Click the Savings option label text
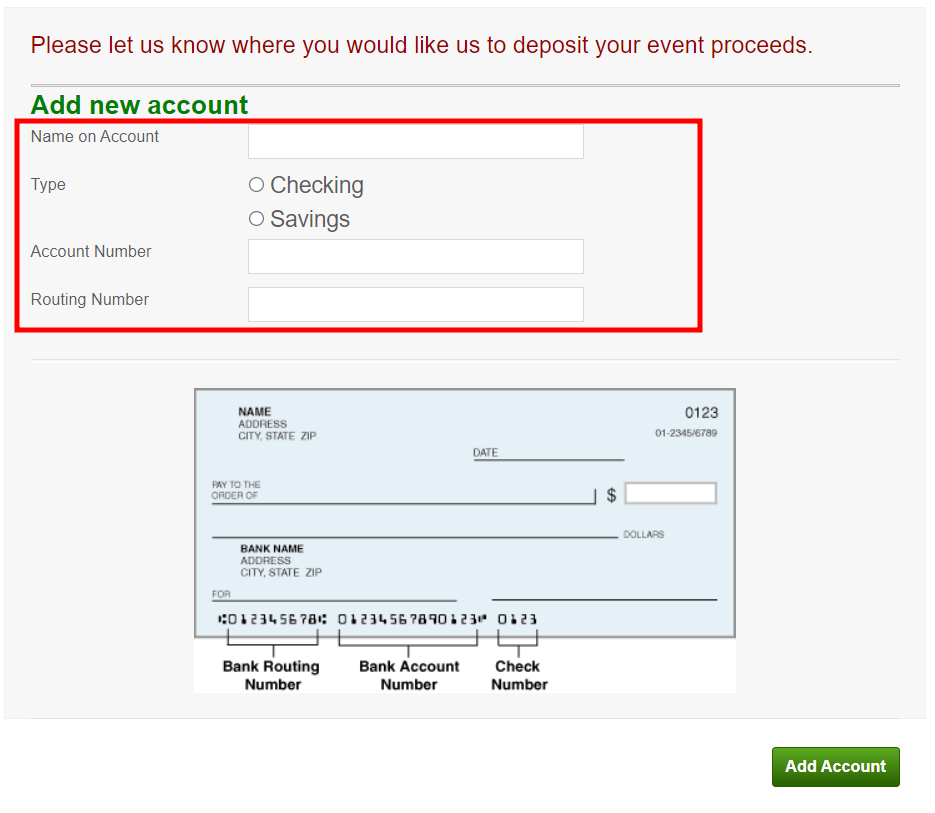This screenshot has width=935, height=813. [x=310, y=219]
